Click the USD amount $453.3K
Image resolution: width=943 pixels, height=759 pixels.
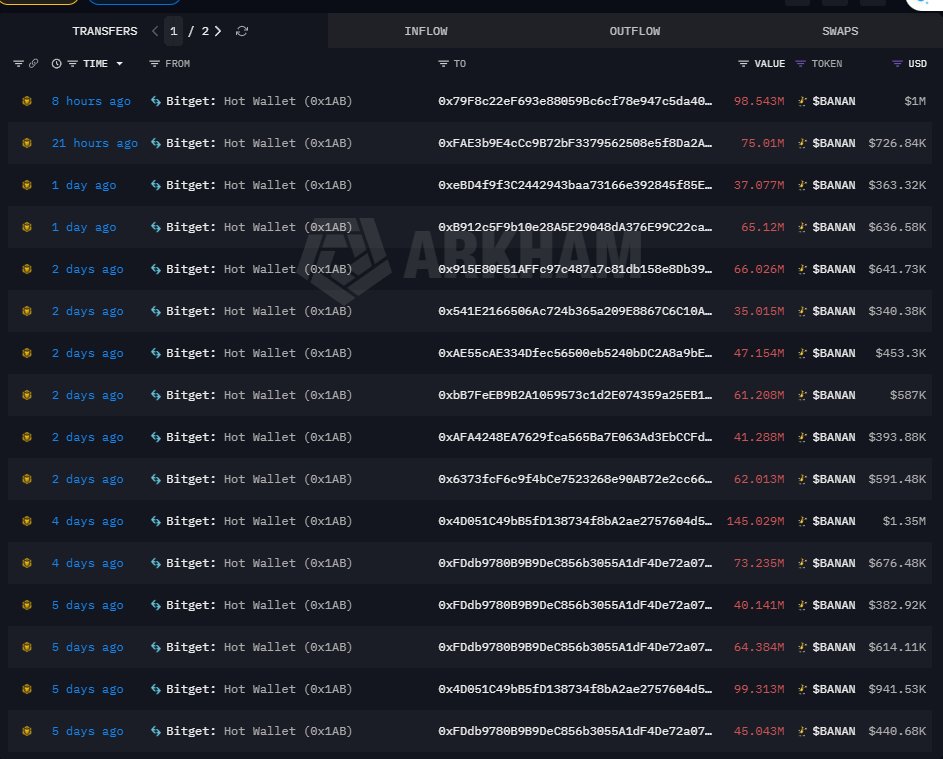[x=900, y=353]
